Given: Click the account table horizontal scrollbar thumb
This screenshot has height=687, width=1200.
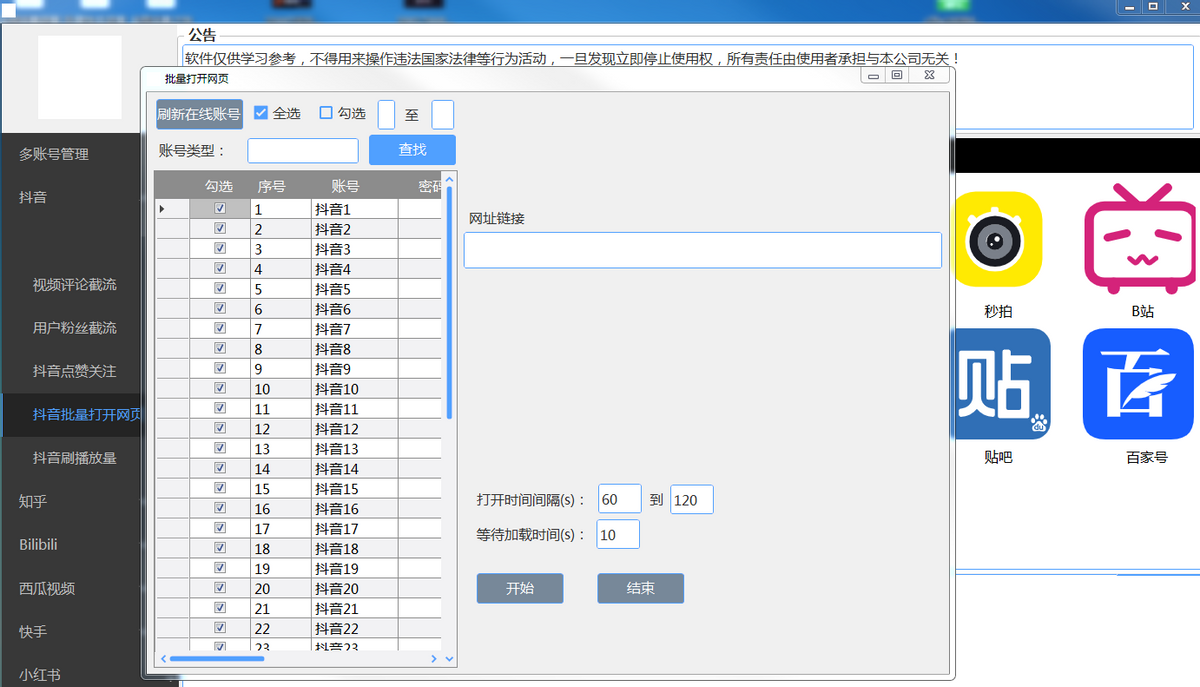Looking at the screenshot, I should click(217, 659).
